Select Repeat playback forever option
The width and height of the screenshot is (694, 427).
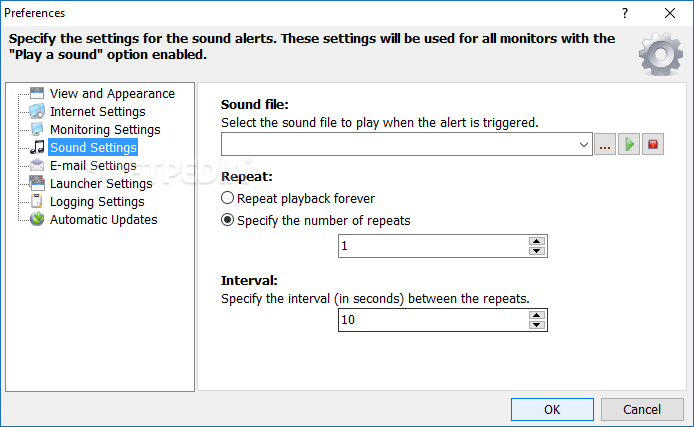[x=228, y=199]
